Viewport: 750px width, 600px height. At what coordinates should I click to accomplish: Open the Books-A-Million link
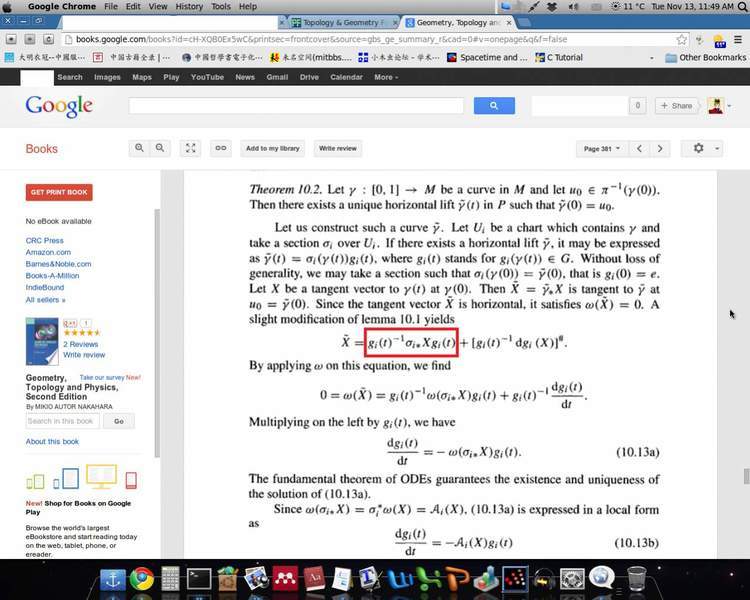[53, 276]
